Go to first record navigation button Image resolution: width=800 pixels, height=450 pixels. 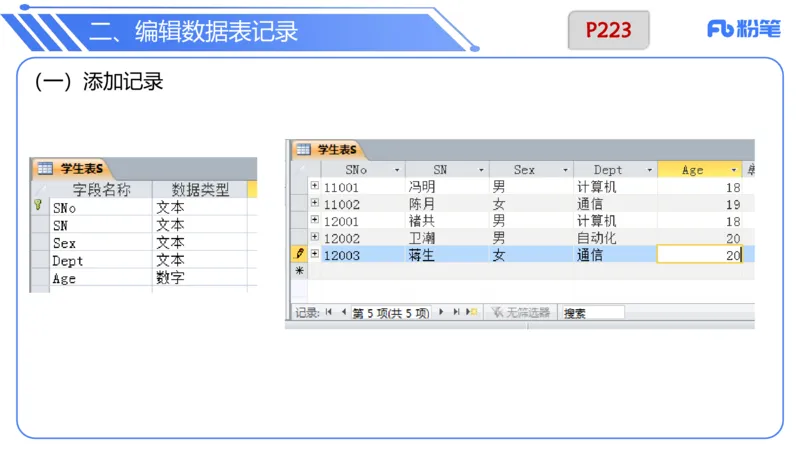329,312
